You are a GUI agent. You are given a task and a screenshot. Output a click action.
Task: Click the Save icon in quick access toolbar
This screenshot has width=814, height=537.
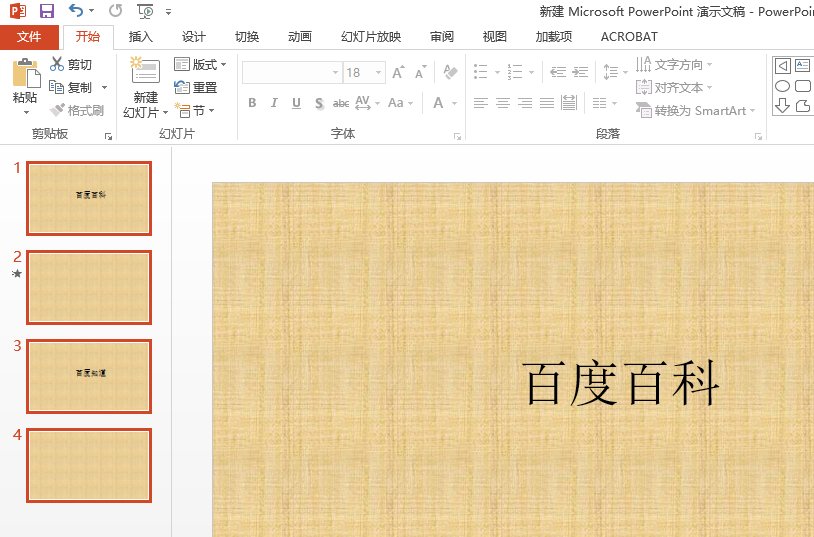click(x=47, y=11)
